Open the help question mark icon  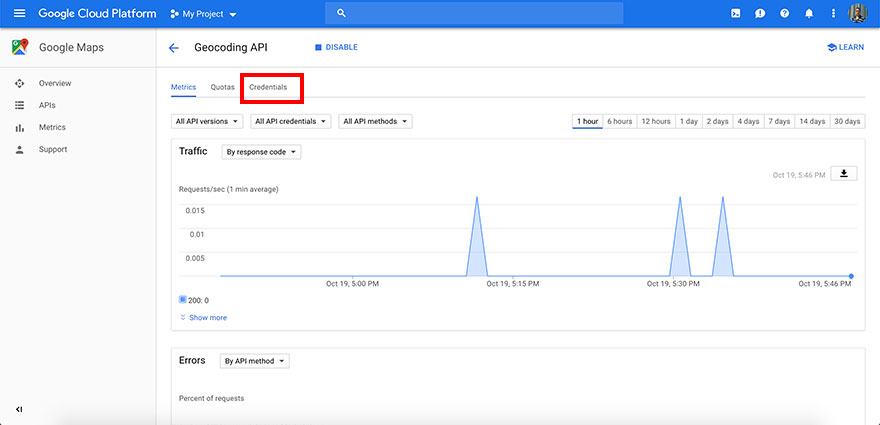(785, 13)
